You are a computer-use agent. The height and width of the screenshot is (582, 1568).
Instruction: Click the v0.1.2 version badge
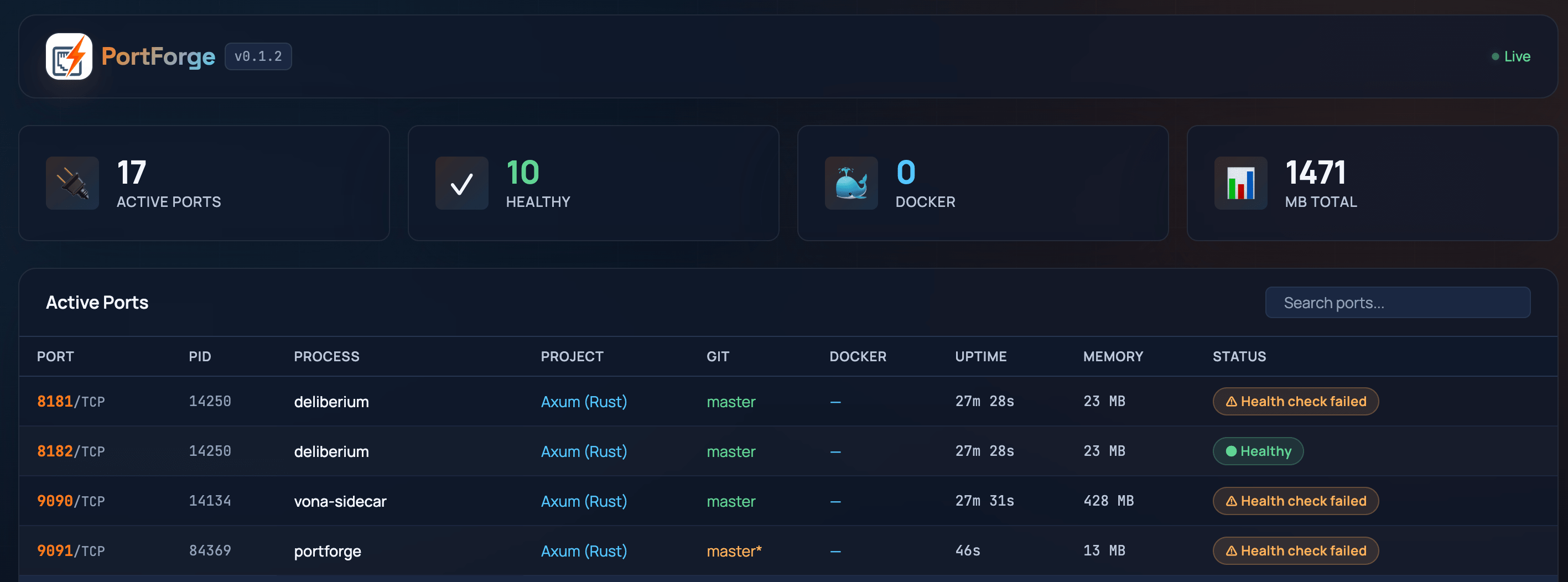point(258,56)
